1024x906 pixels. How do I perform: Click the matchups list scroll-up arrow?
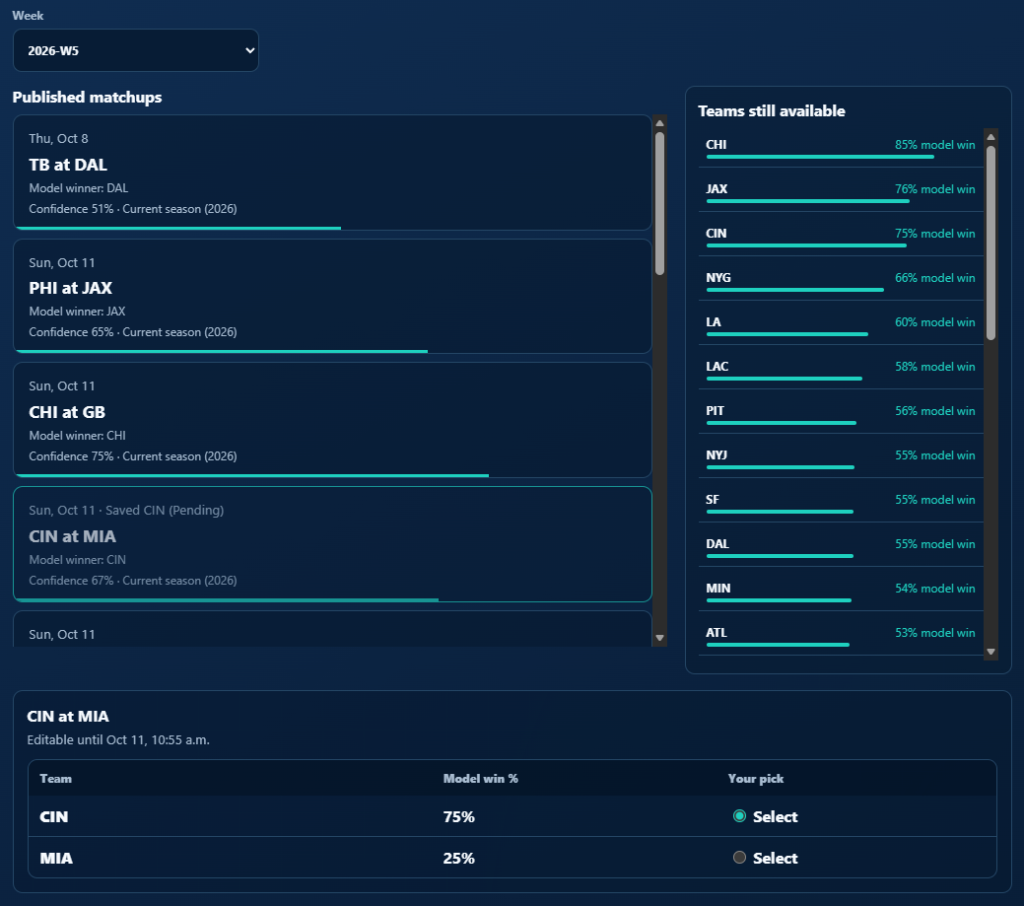tap(660, 123)
